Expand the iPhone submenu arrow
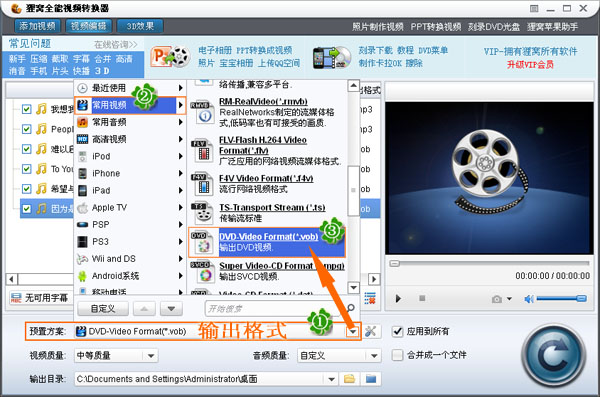The height and width of the screenshot is (397, 600). 181,173
